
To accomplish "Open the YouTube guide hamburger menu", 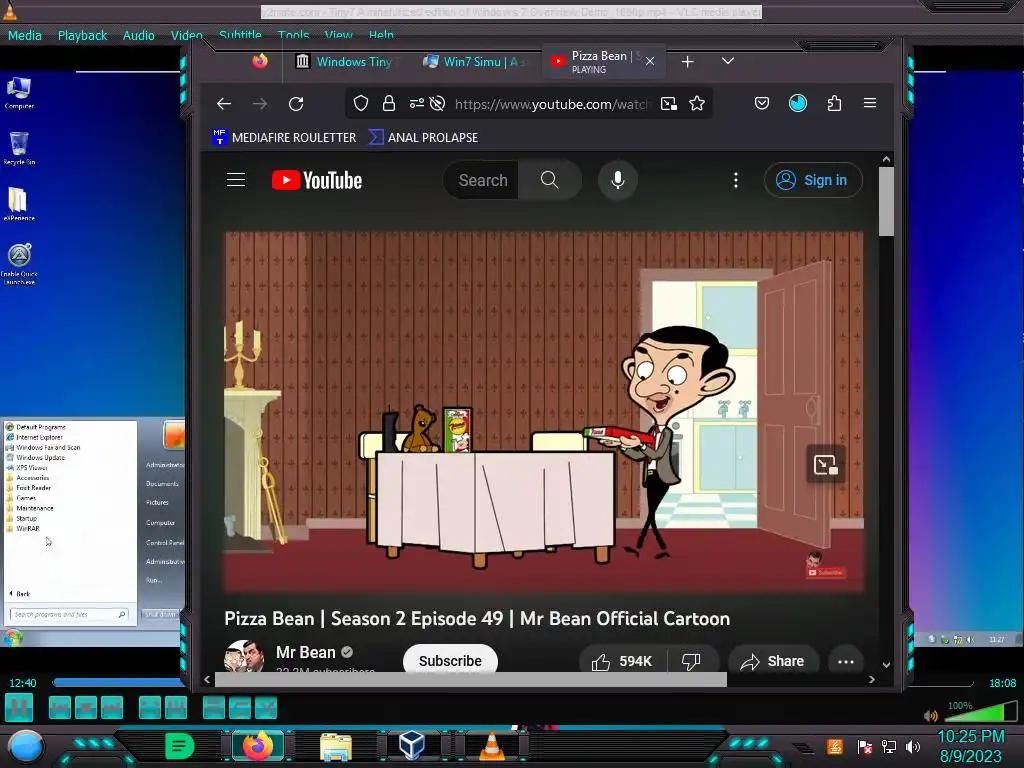I will [236, 180].
